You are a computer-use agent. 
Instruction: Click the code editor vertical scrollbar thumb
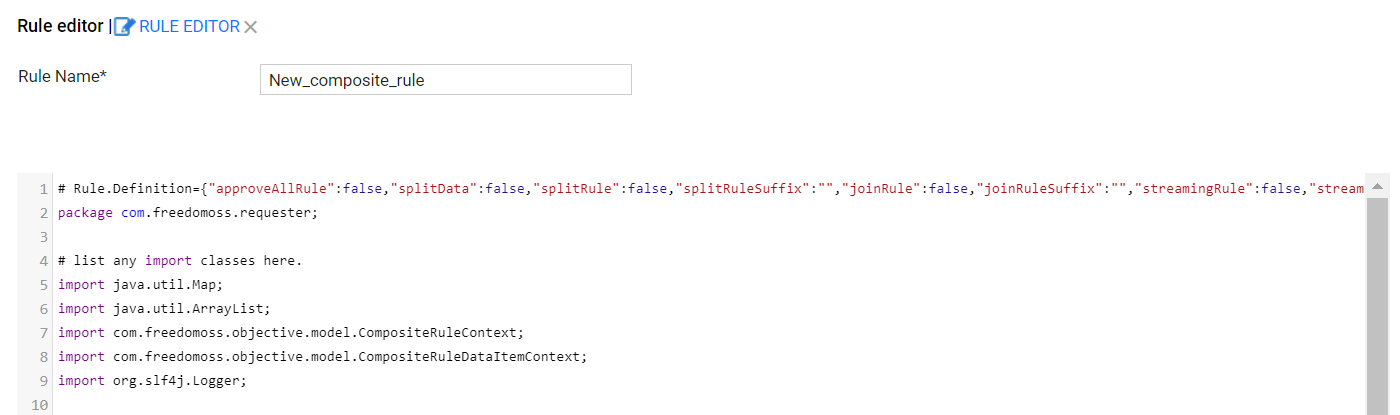pos(1377,305)
